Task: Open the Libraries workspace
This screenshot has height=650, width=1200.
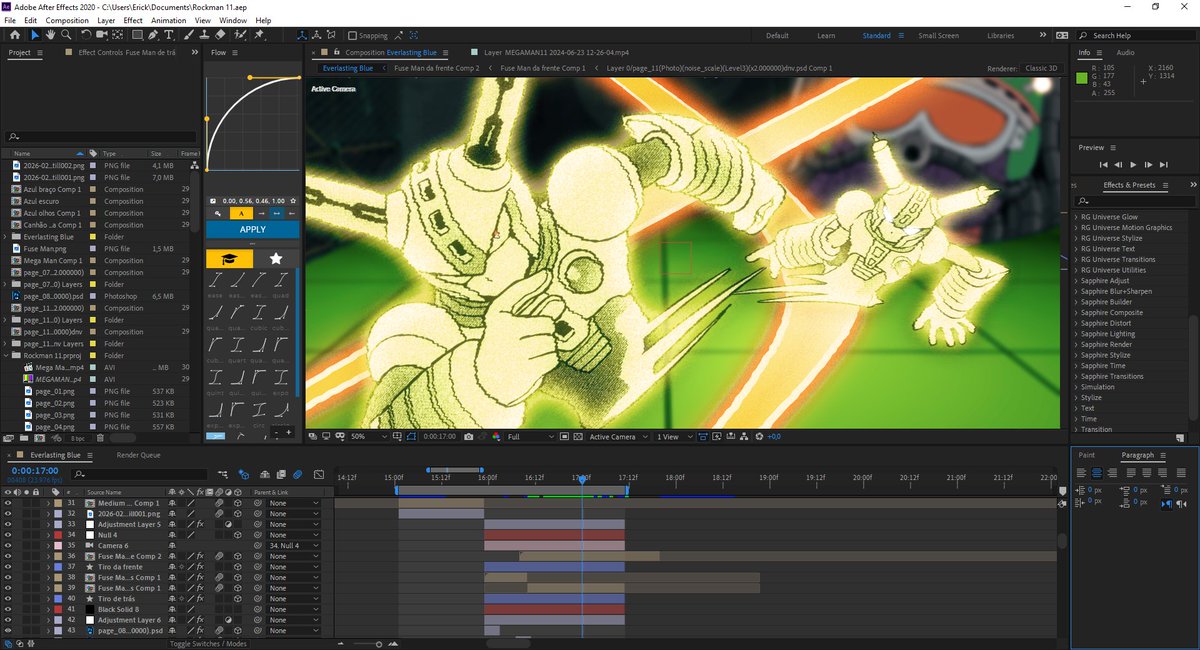Action: tap(1000, 35)
